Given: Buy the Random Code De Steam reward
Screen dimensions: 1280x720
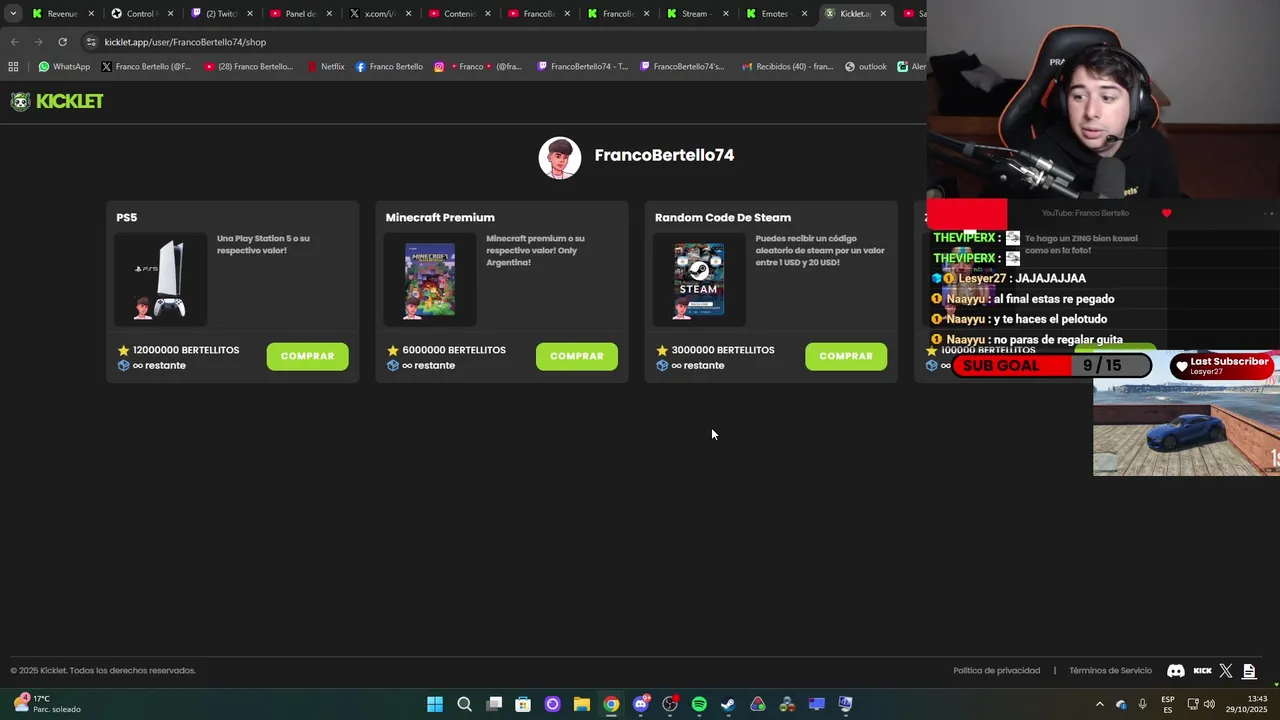Looking at the screenshot, I should (x=846, y=356).
